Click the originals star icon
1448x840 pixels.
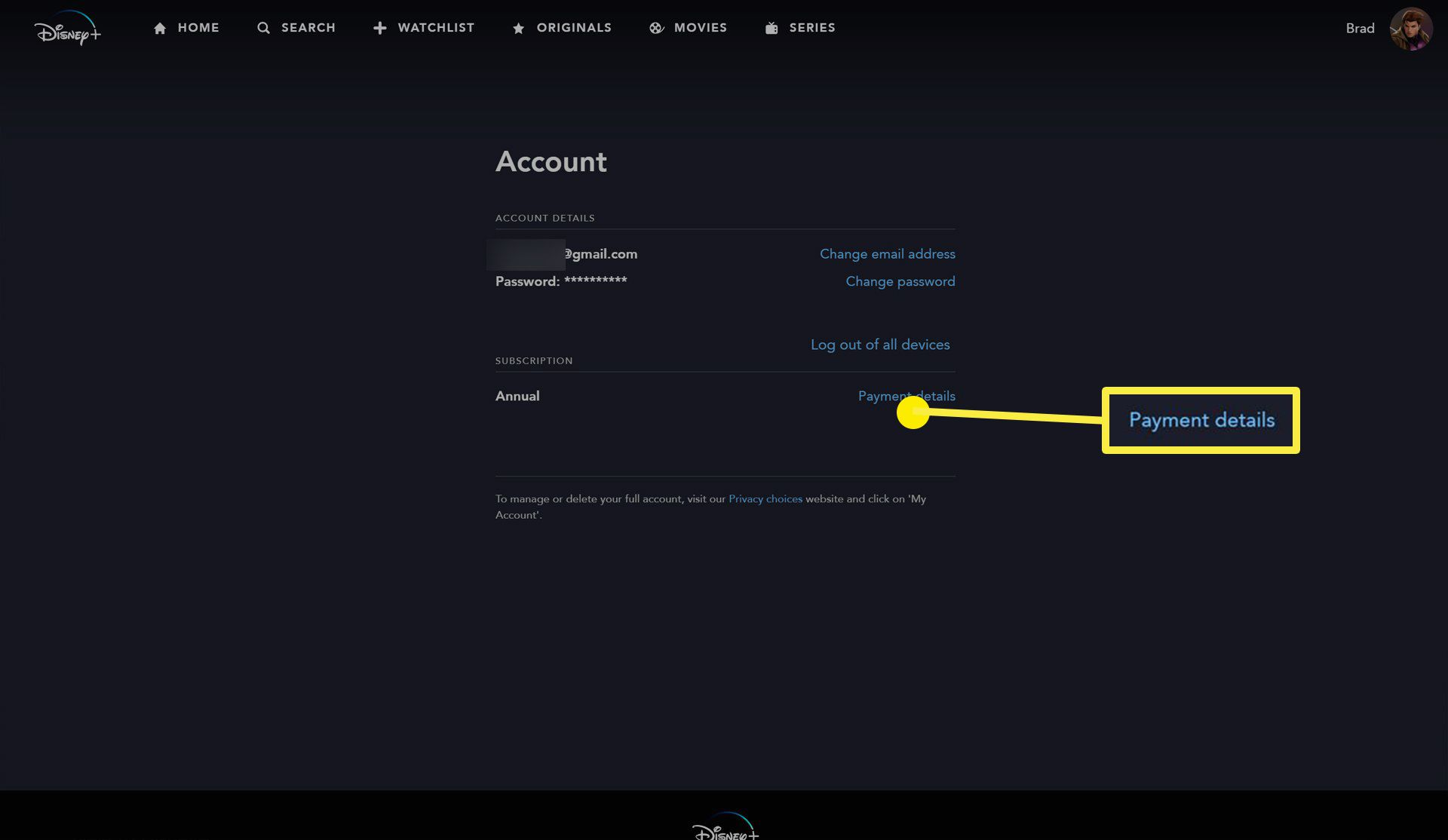pos(518,28)
